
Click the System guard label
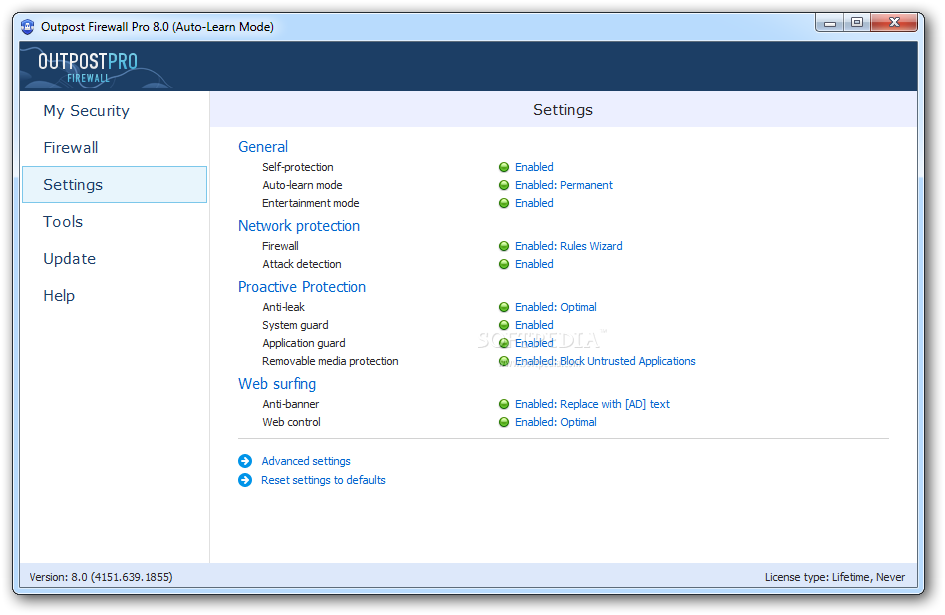pyautogui.click(x=295, y=325)
